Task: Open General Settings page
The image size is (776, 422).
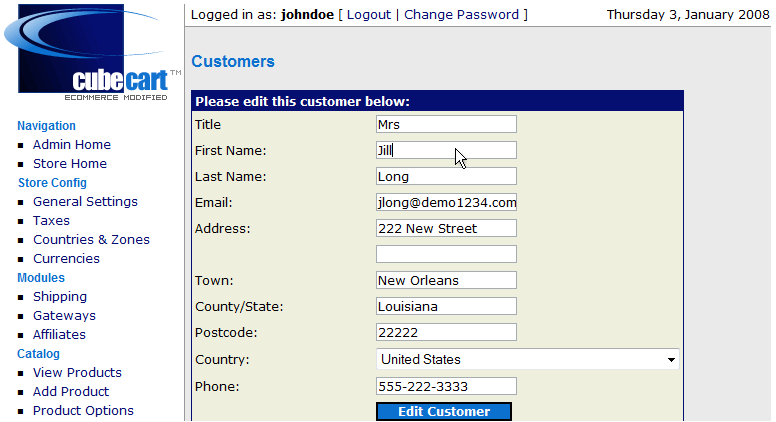Action: pyautogui.click(x=85, y=202)
